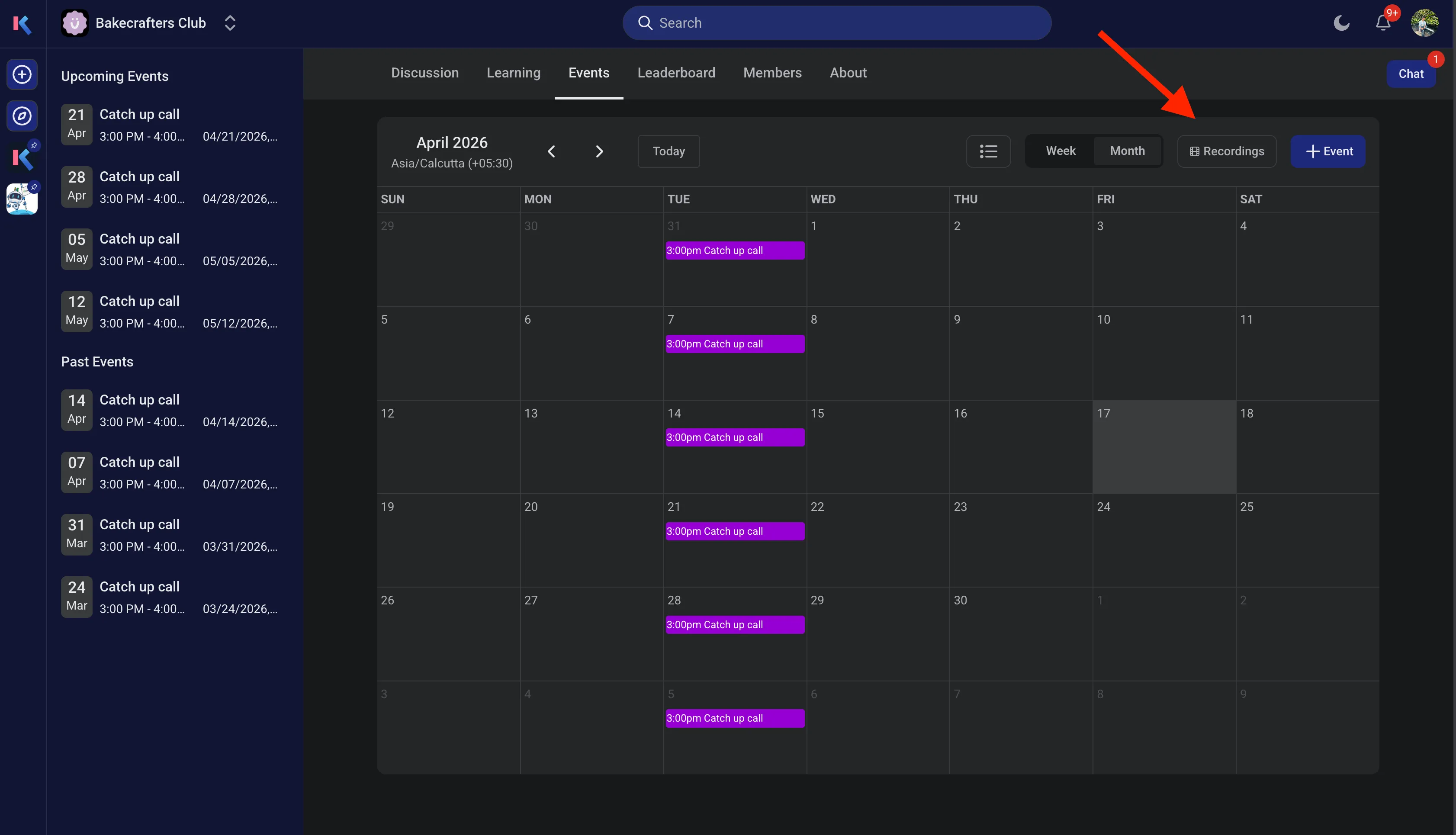Go to previous month arrow
Screen dimensions: 1456x835
(x=551, y=151)
